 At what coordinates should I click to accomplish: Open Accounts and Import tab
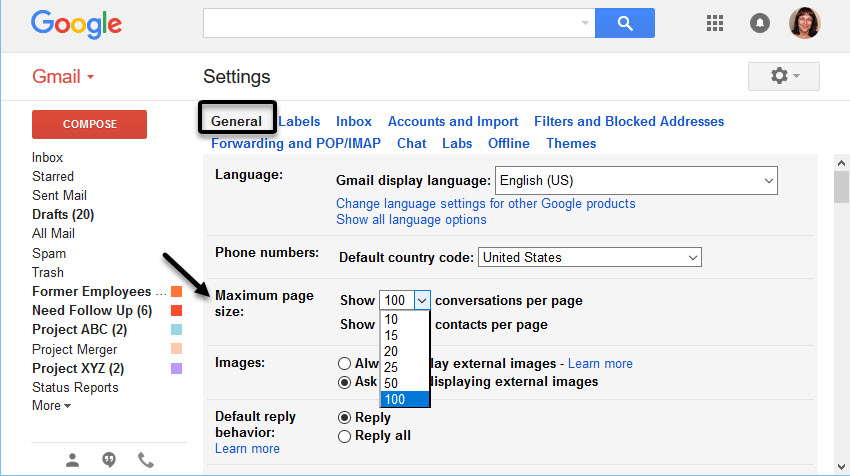pos(453,121)
